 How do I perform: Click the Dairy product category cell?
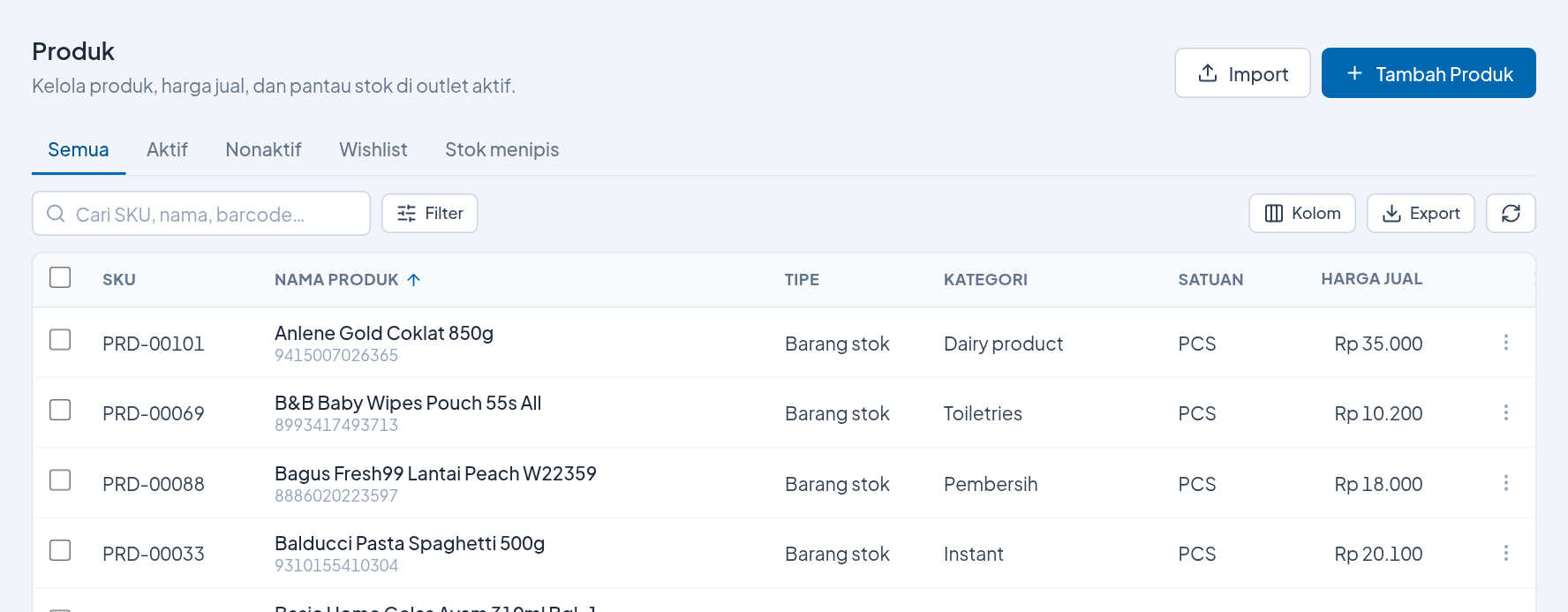pos(1003,344)
